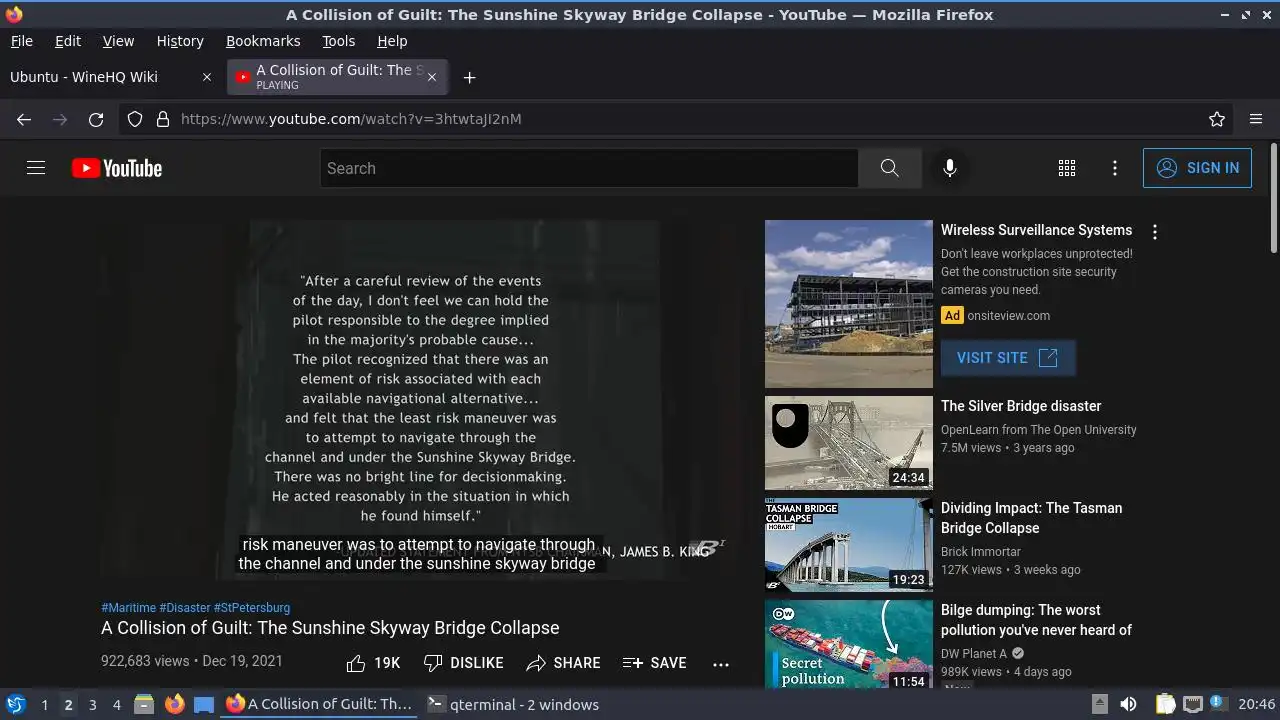Open options menu for the Wireless Surveillance ad
This screenshot has height=720, width=1280.
1155,232
